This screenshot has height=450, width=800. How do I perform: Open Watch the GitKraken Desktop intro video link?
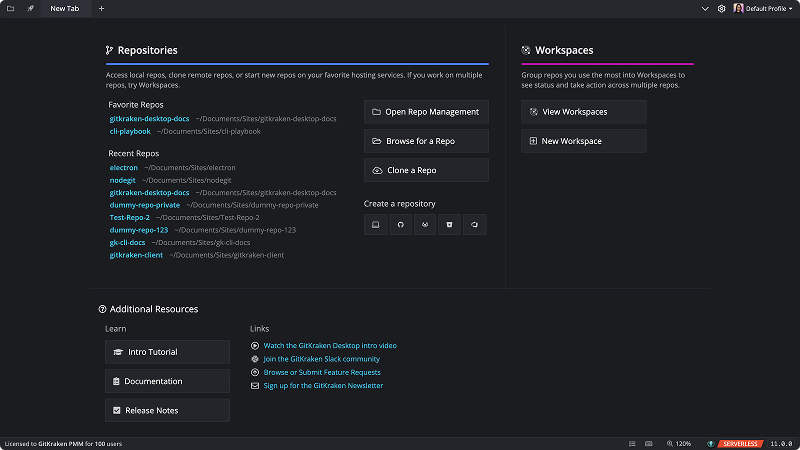coord(330,345)
